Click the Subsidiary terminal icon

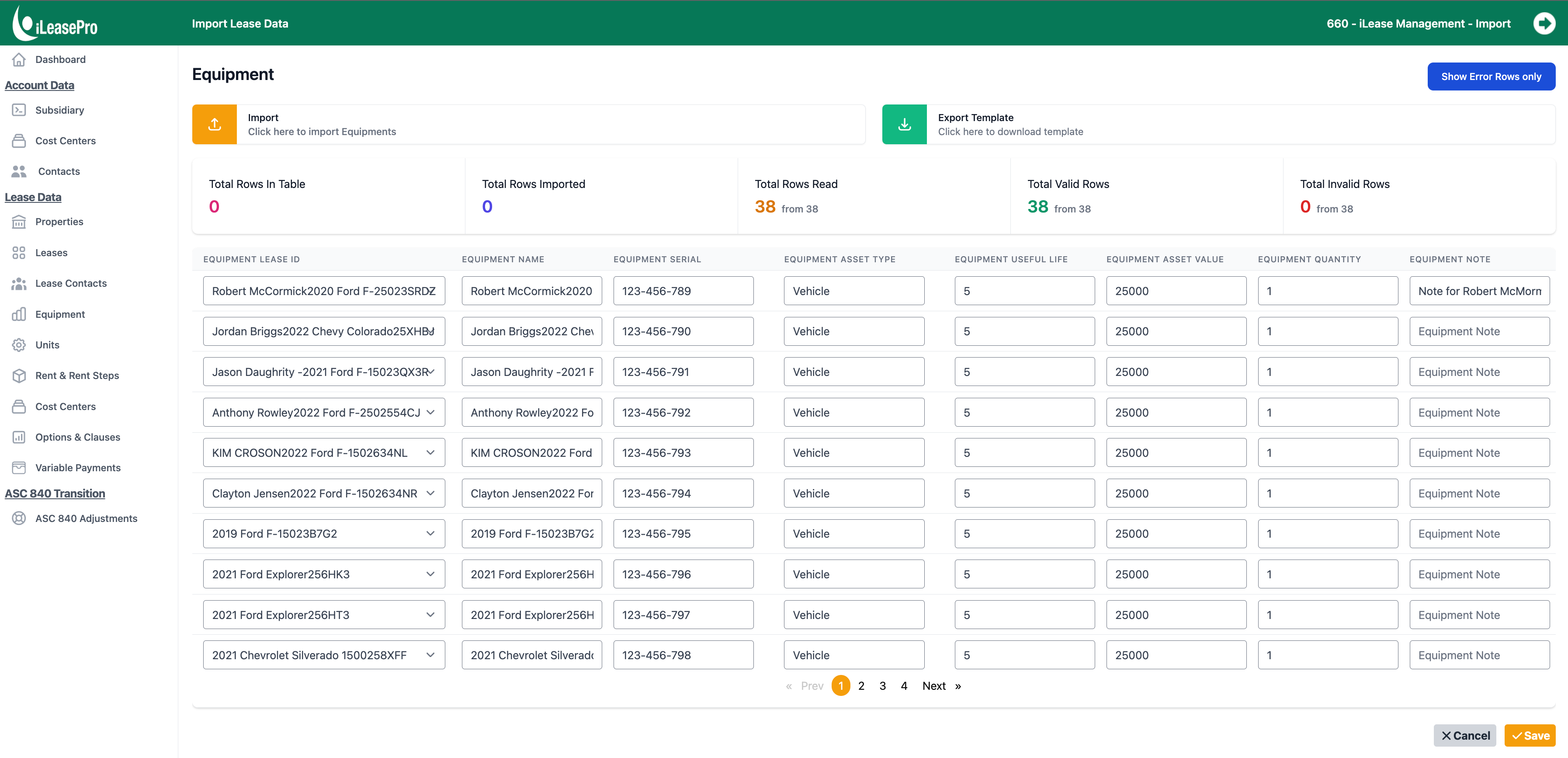pyautogui.click(x=19, y=110)
